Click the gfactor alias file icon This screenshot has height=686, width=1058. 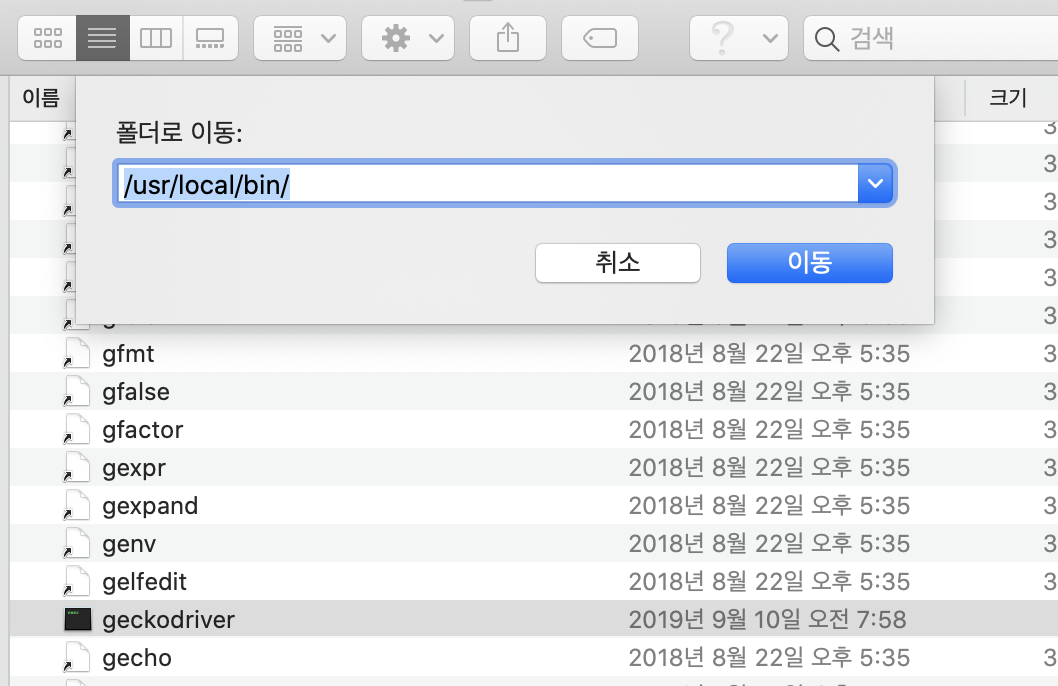pos(77,429)
